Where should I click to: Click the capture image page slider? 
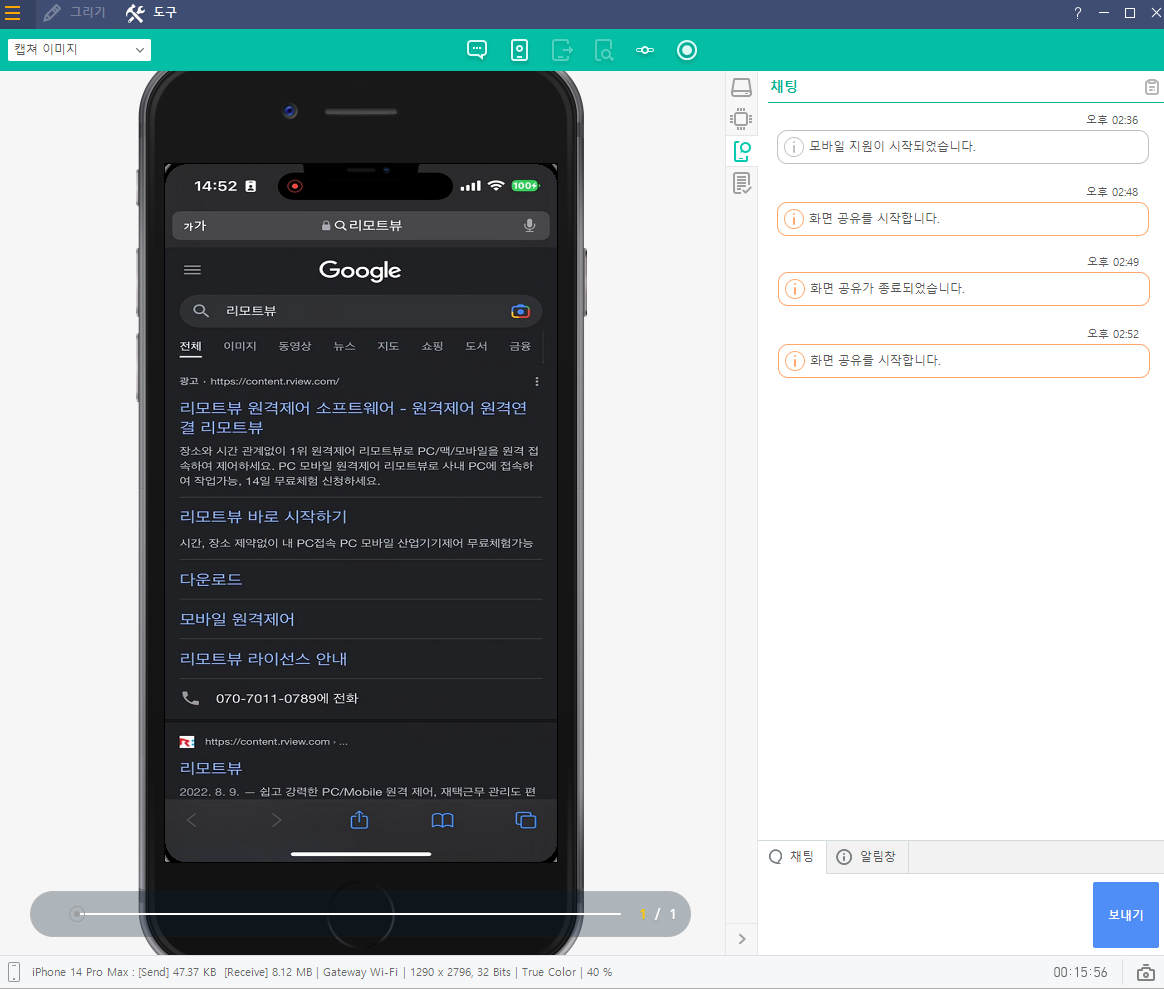349,914
